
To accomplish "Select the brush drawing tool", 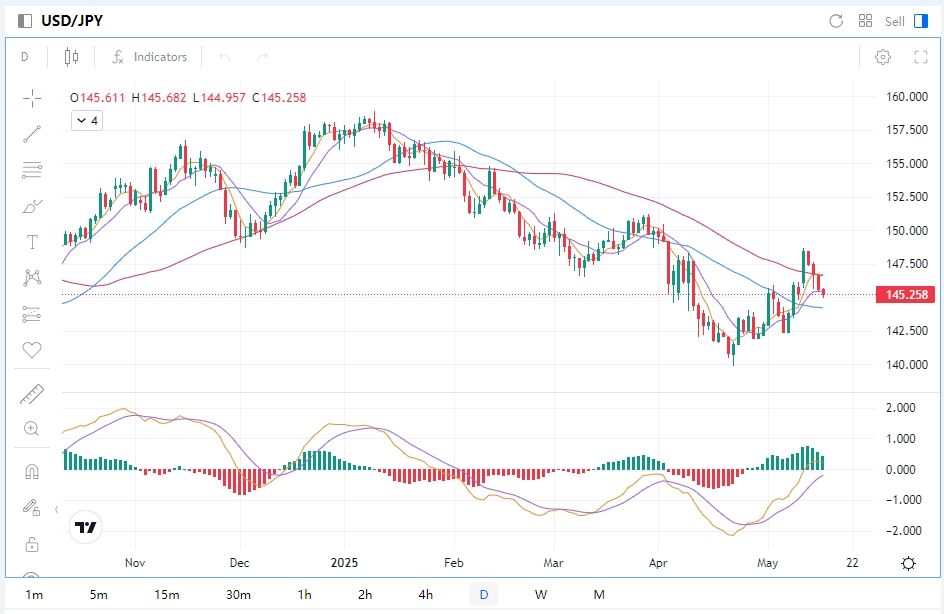I will tap(32, 206).
